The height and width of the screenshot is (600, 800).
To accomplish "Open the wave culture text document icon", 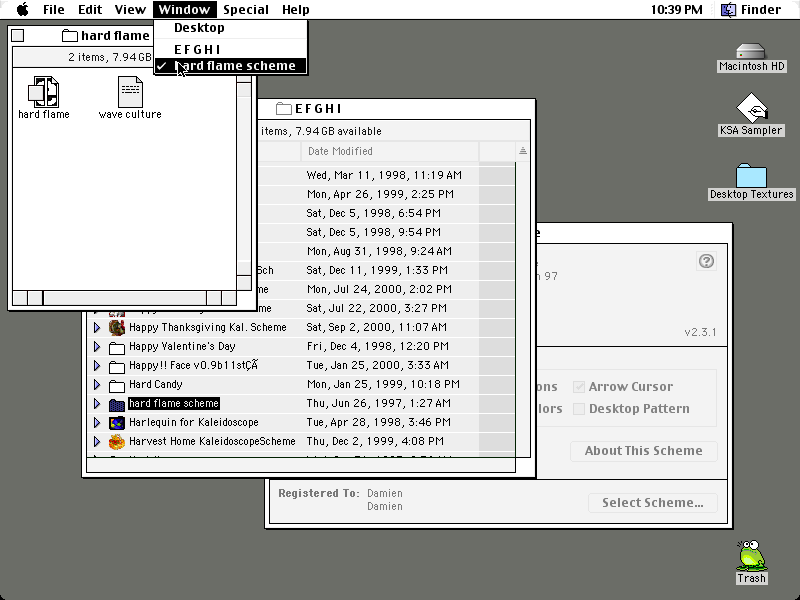I will point(130,92).
